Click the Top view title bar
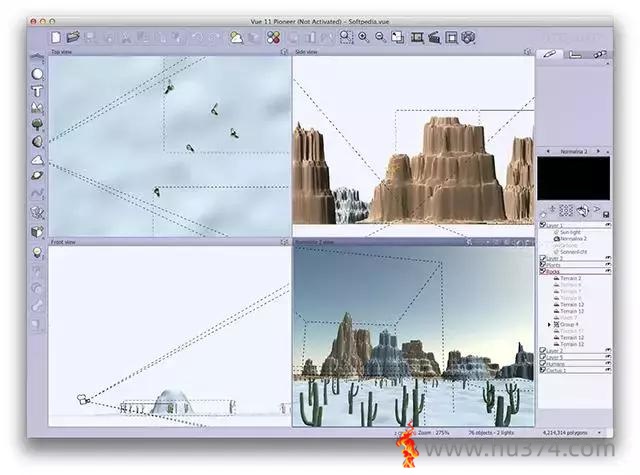The width and height of the screenshot is (640, 475). click(x=170, y=52)
